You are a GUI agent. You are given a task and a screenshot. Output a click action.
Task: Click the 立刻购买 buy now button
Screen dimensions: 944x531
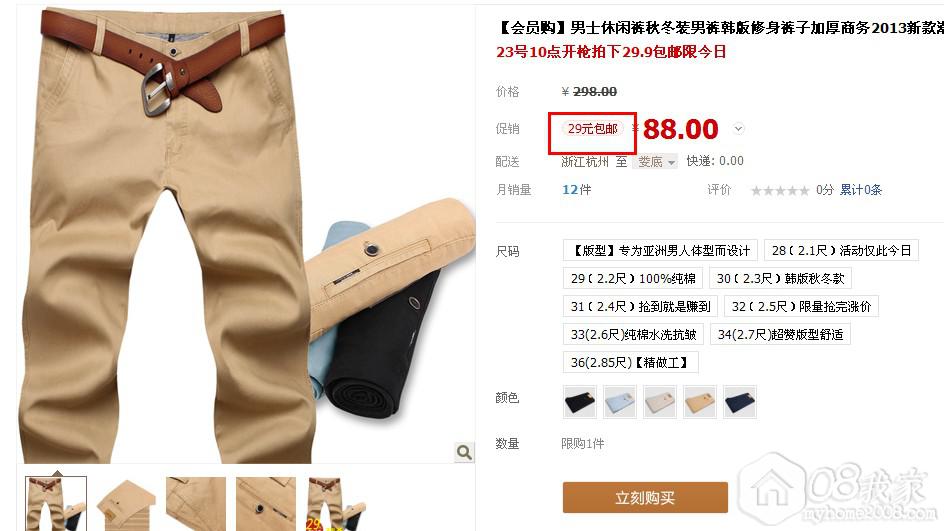[645, 497]
